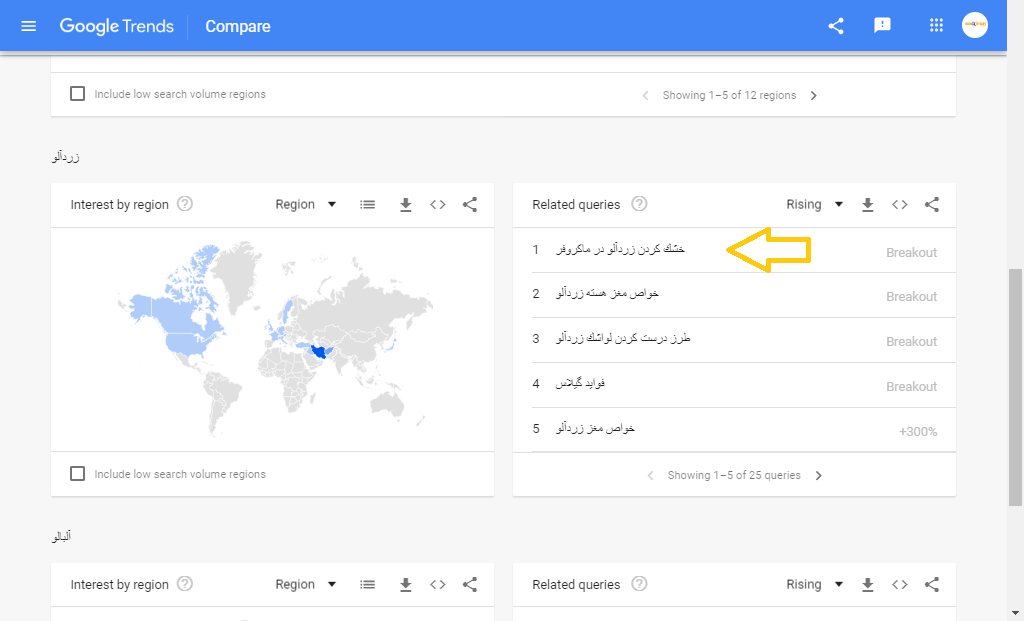This screenshot has width=1024, height=621.
Task: Open the fifth query with +300%
Action: [596, 429]
